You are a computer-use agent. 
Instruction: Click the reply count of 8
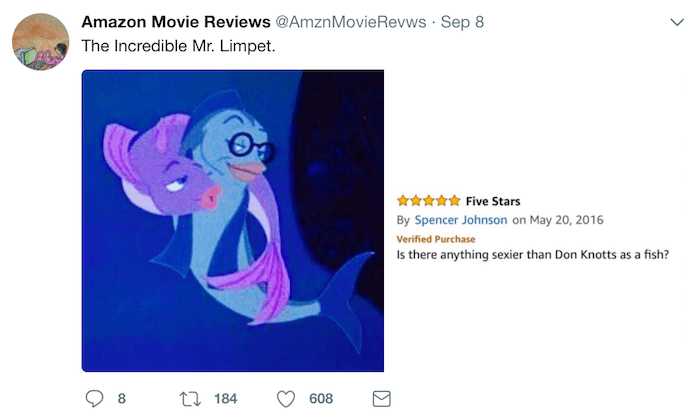(x=122, y=398)
